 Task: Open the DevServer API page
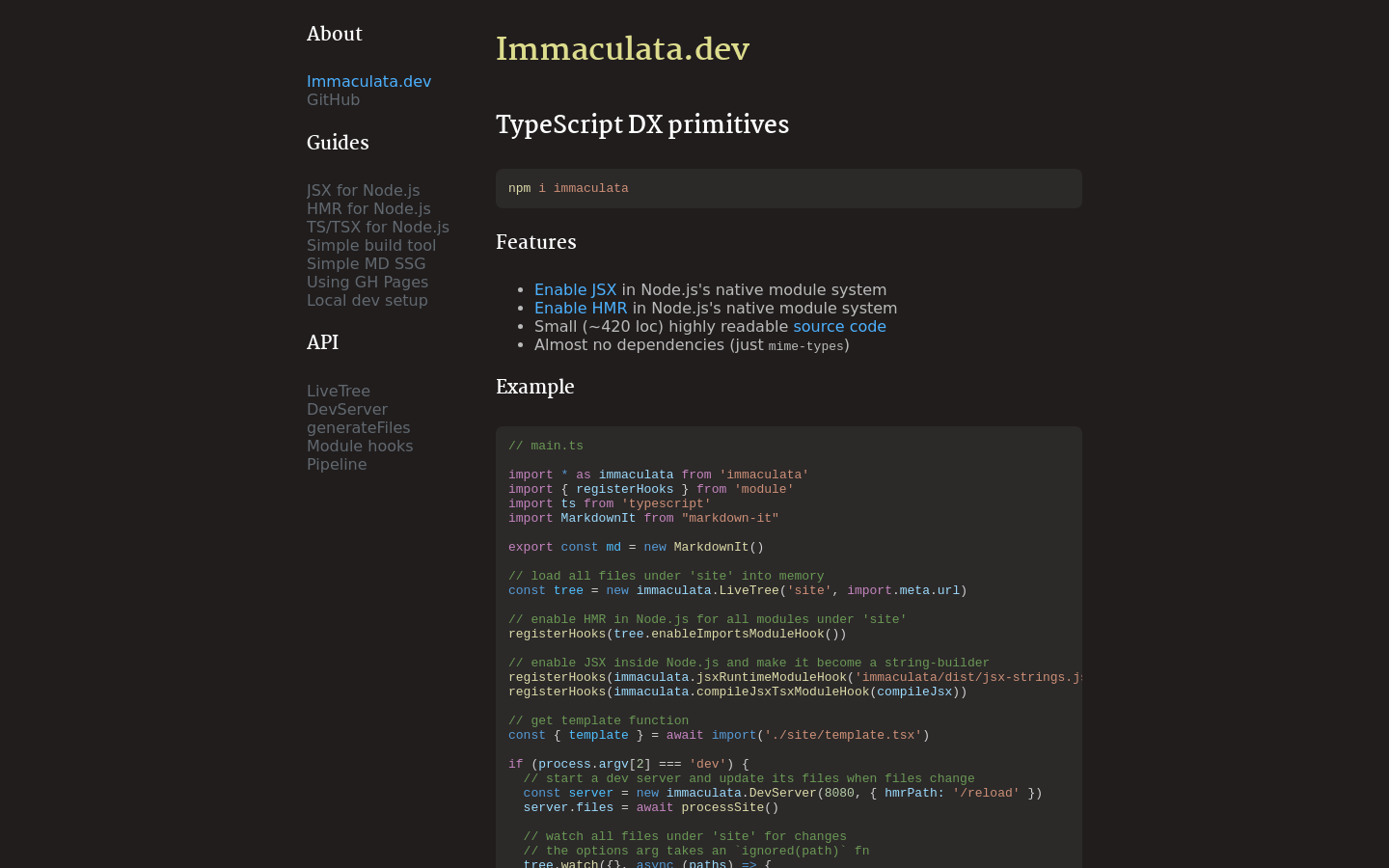(347, 410)
